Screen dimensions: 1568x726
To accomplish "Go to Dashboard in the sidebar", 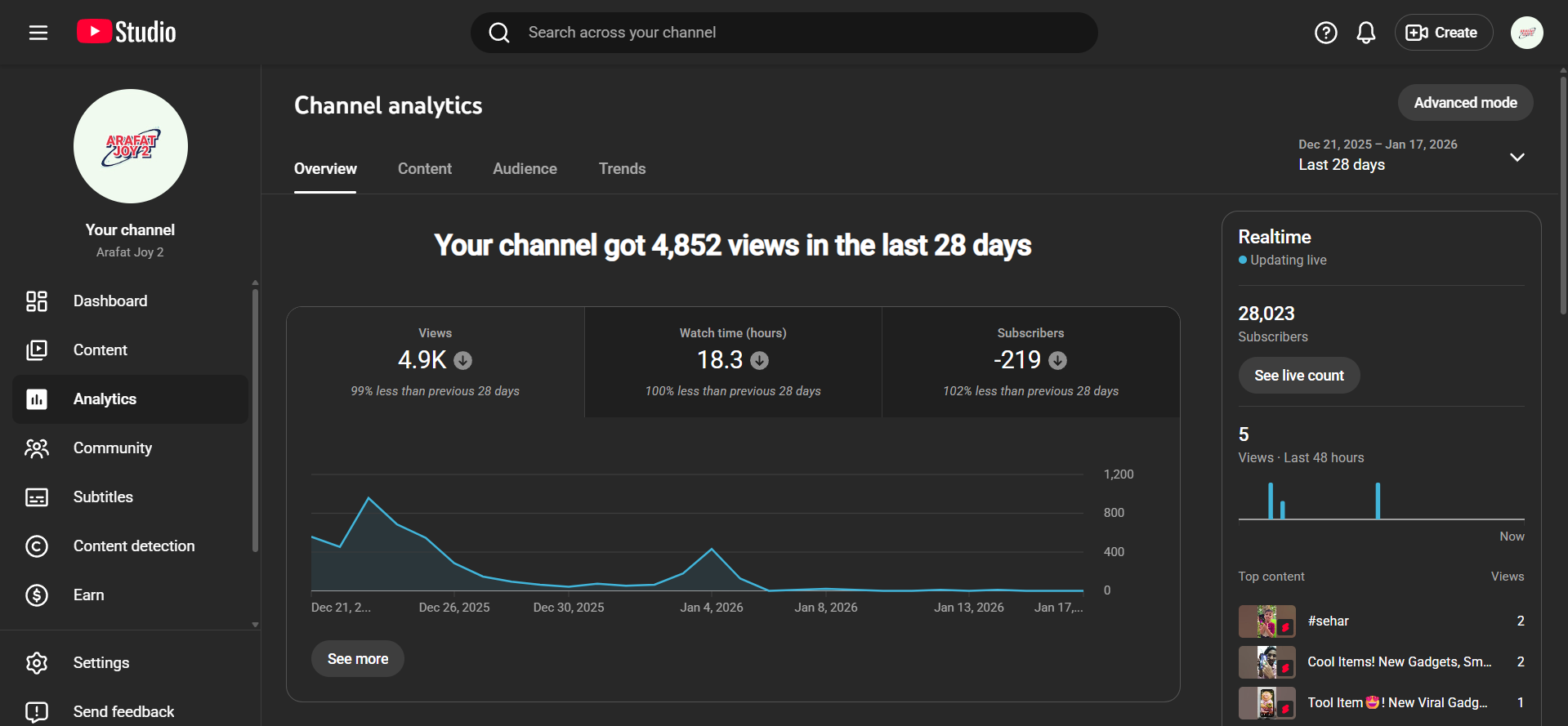I will 110,301.
